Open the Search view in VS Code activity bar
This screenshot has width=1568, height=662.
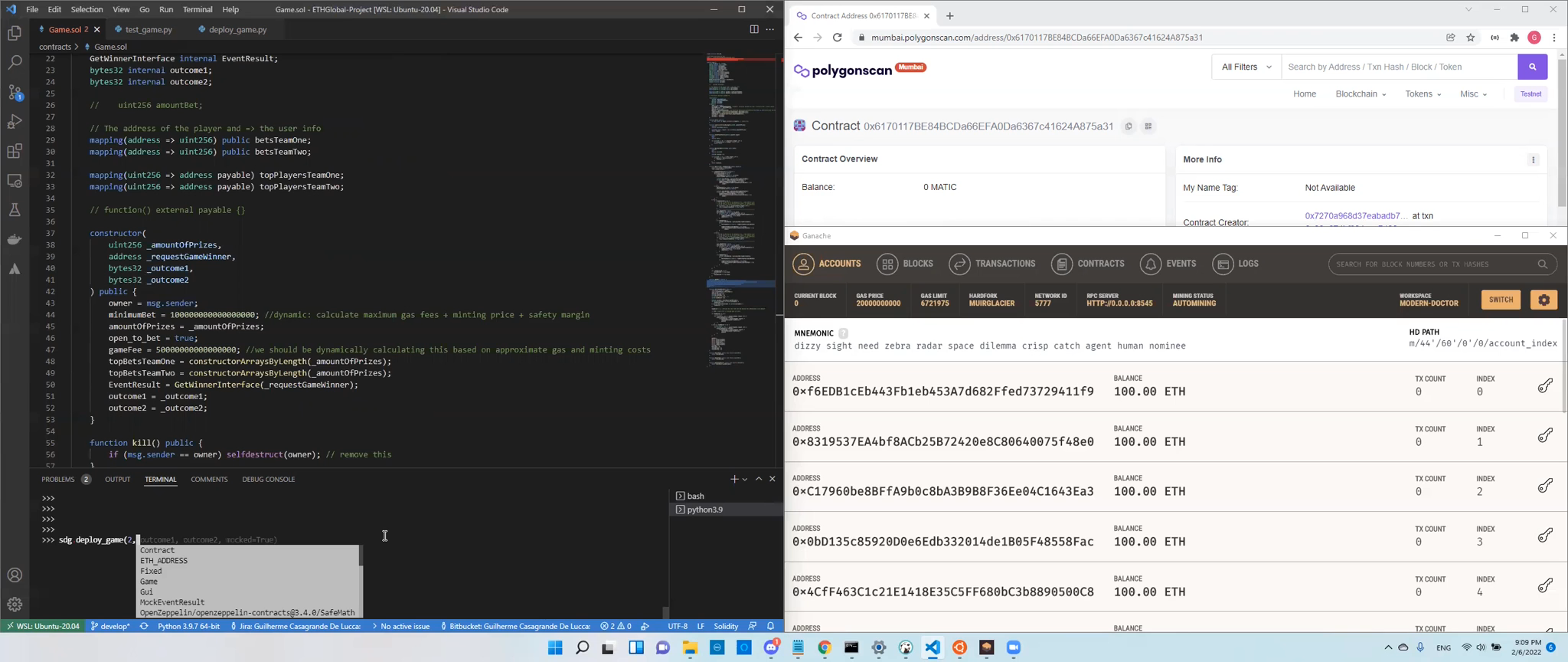point(15,63)
